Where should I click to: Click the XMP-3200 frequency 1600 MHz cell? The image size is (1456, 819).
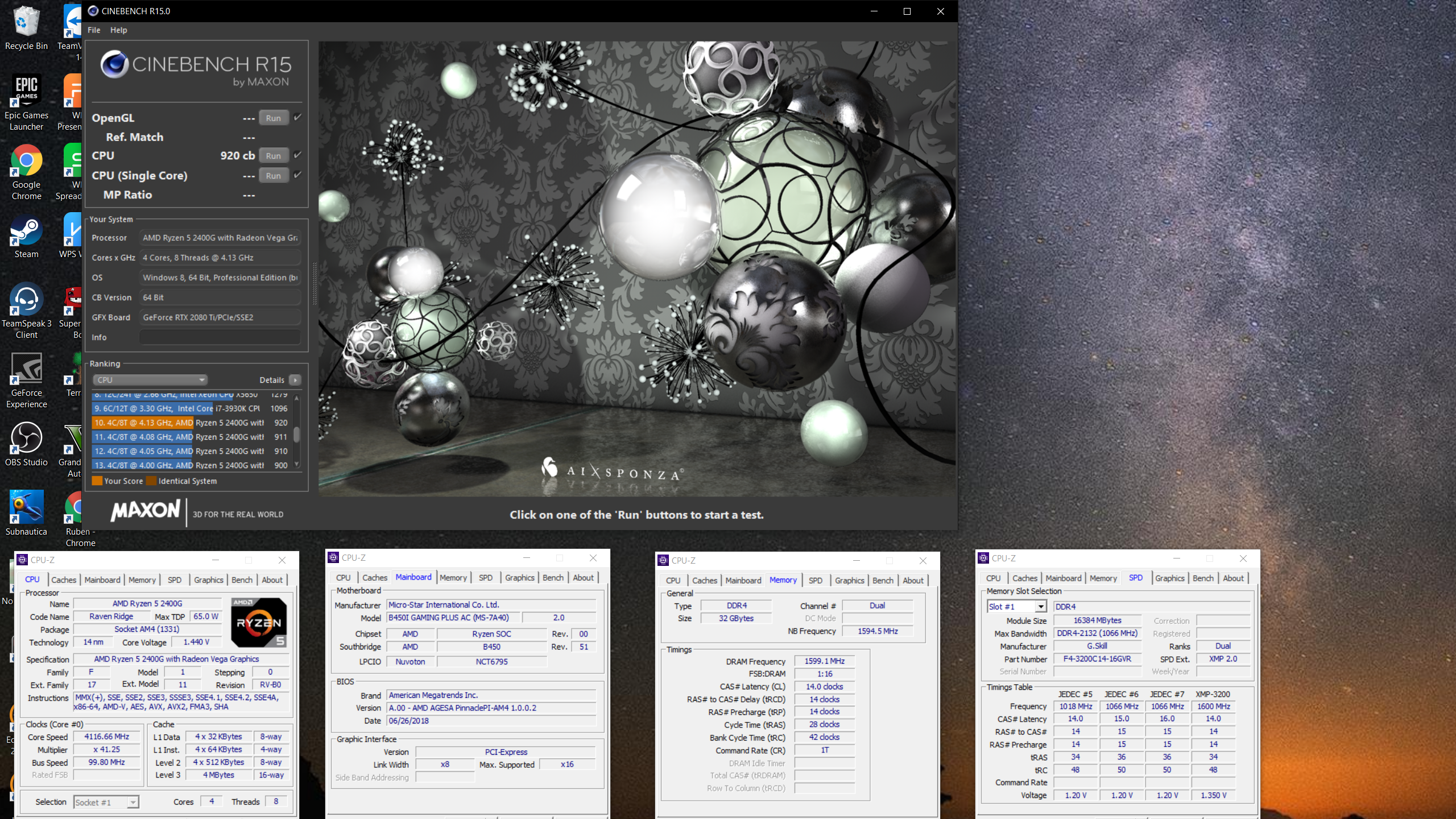[1213, 706]
